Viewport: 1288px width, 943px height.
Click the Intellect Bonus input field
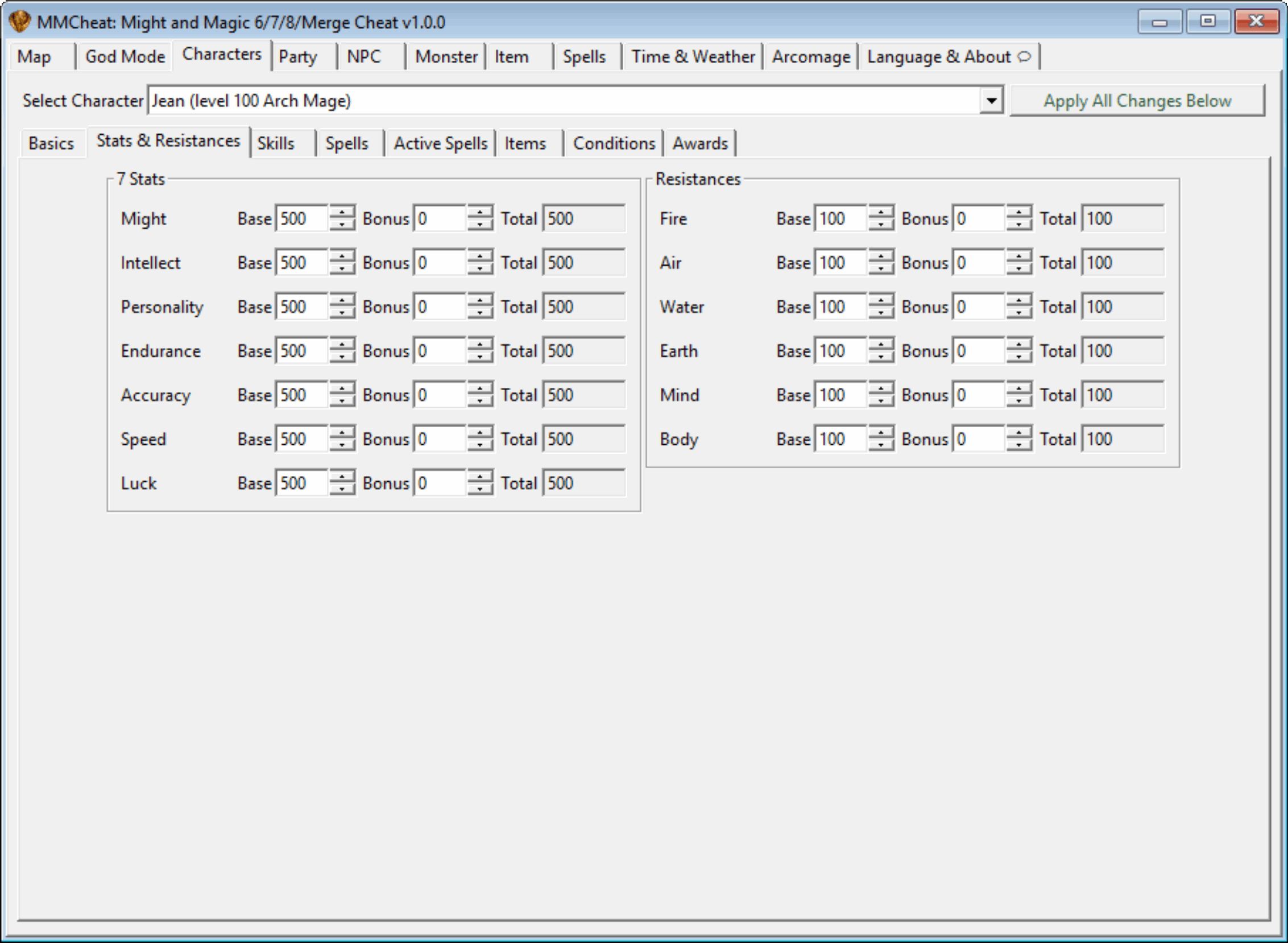click(x=440, y=263)
